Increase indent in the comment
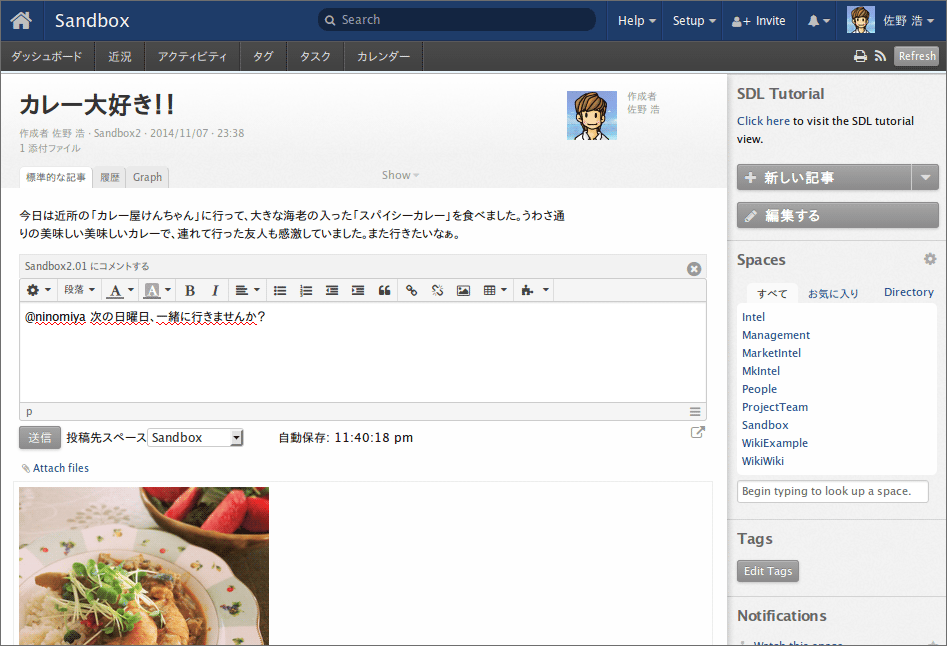947x646 pixels. (358, 290)
